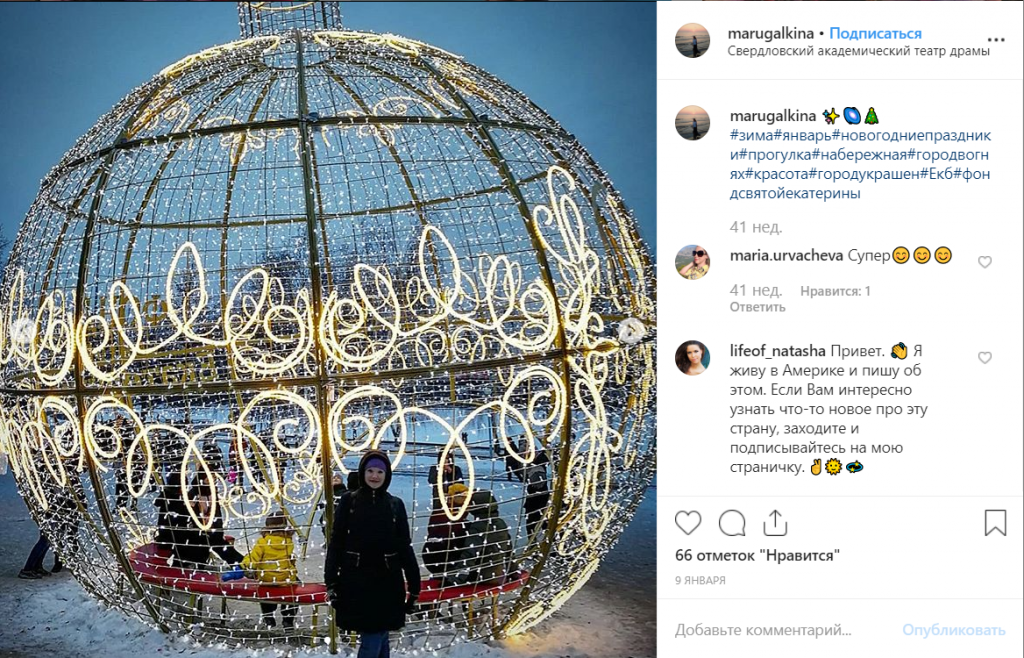This screenshot has height=658, width=1024.
Task: Like maria.urvacheva's comment
Action: click(985, 262)
